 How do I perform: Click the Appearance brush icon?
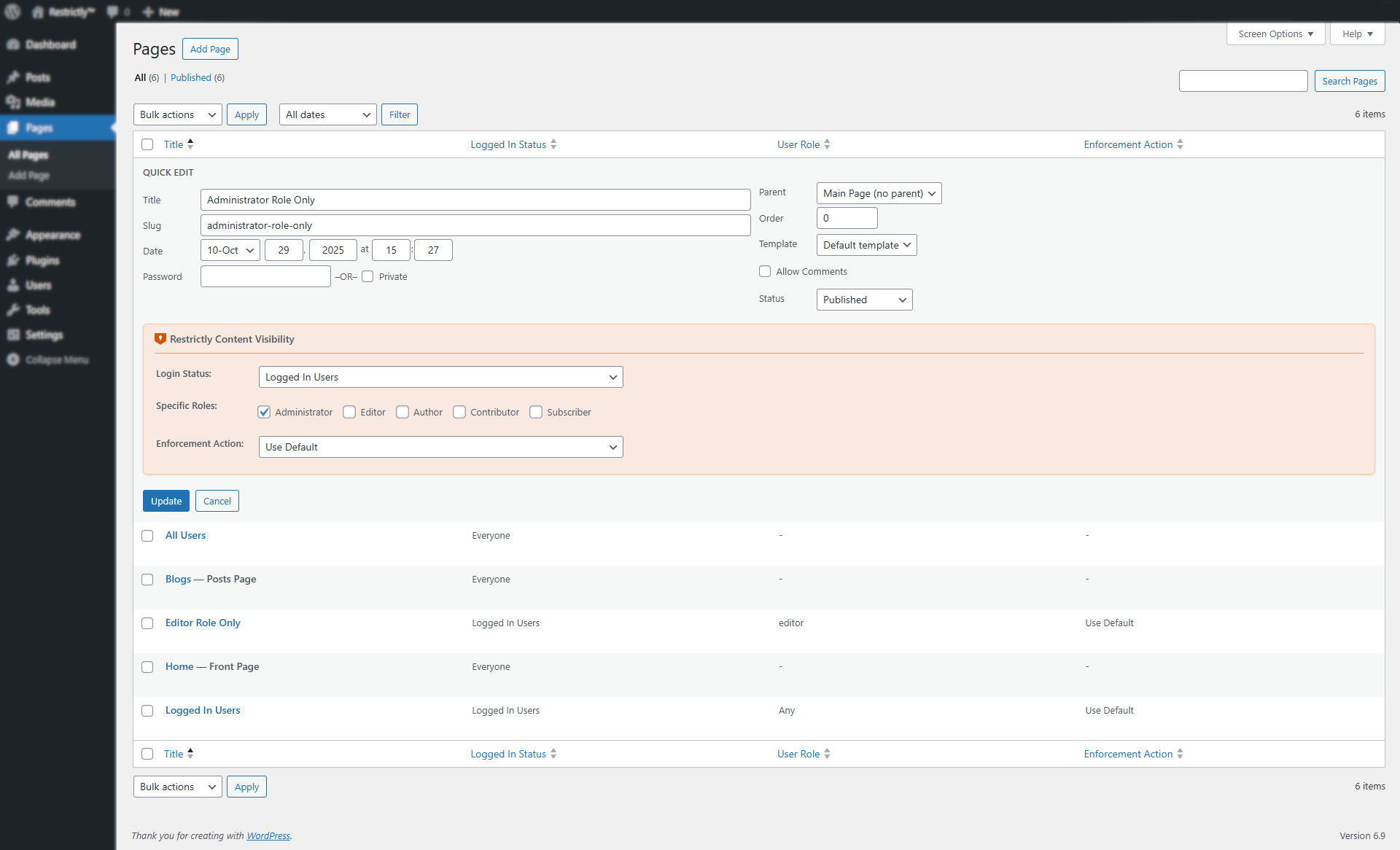tap(13, 235)
